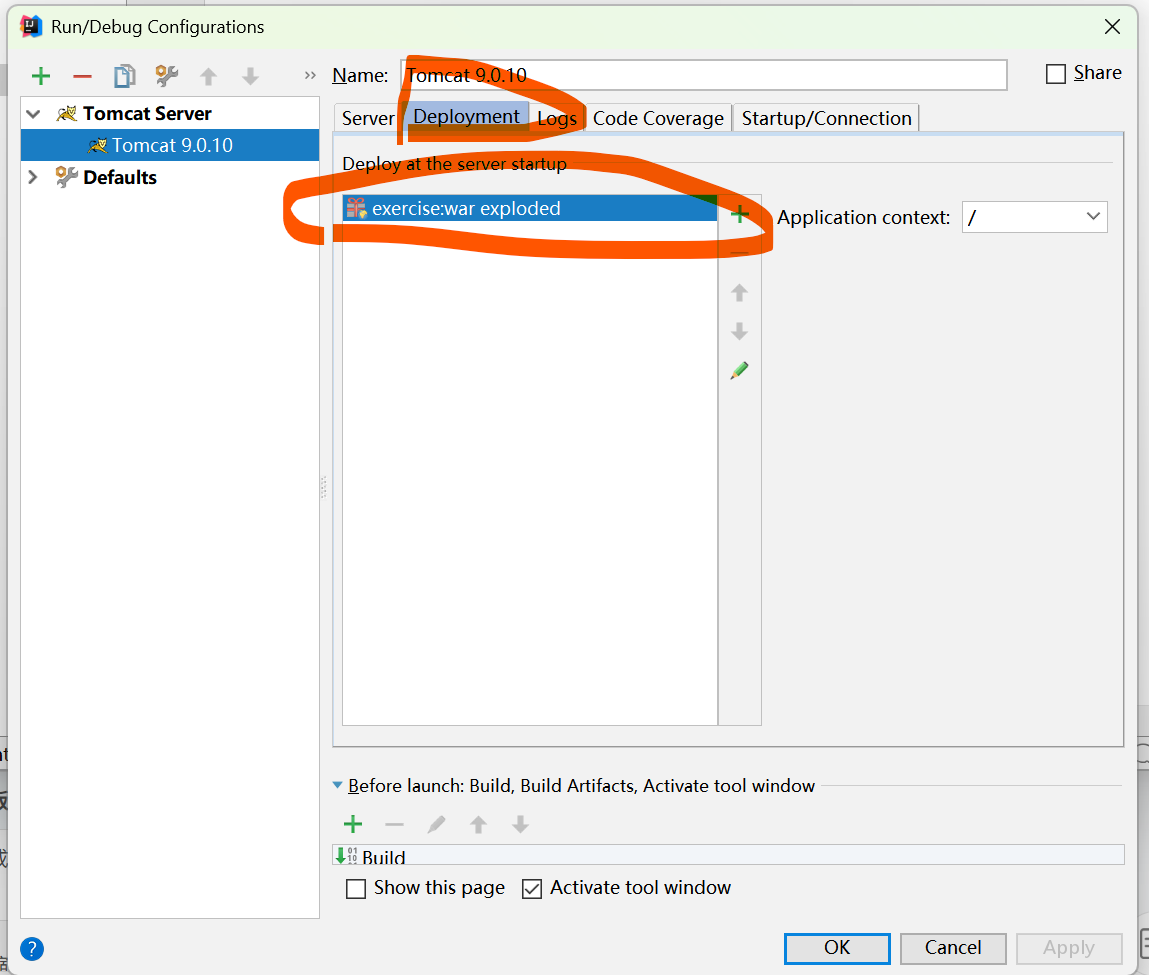Move before launch task up
1149x975 pixels.
click(x=479, y=825)
